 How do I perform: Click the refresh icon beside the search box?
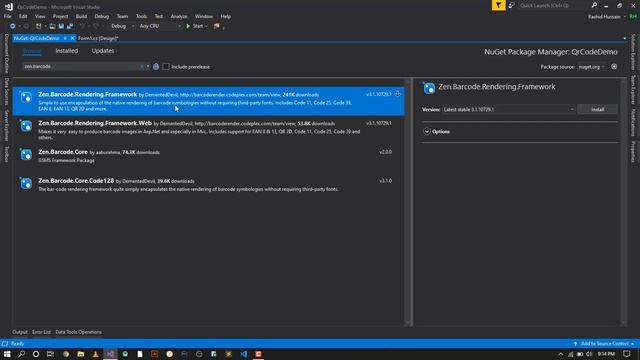(x=156, y=67)
